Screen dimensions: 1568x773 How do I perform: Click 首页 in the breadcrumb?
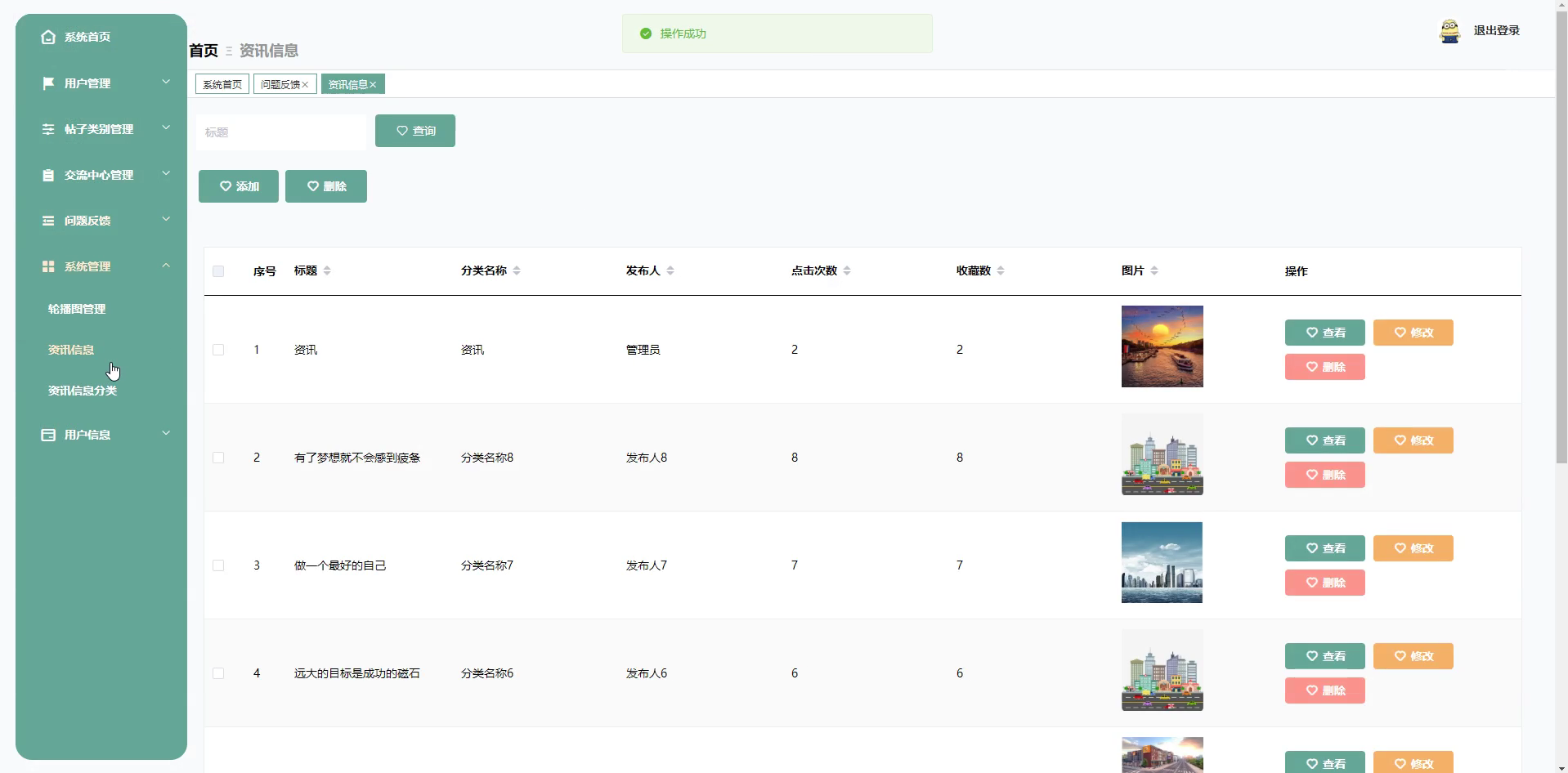(x=204, y=51)
